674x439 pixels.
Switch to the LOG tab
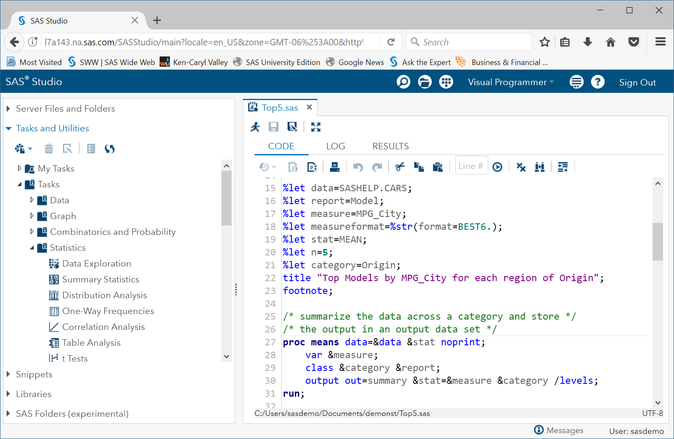click(x=335, y=146)
